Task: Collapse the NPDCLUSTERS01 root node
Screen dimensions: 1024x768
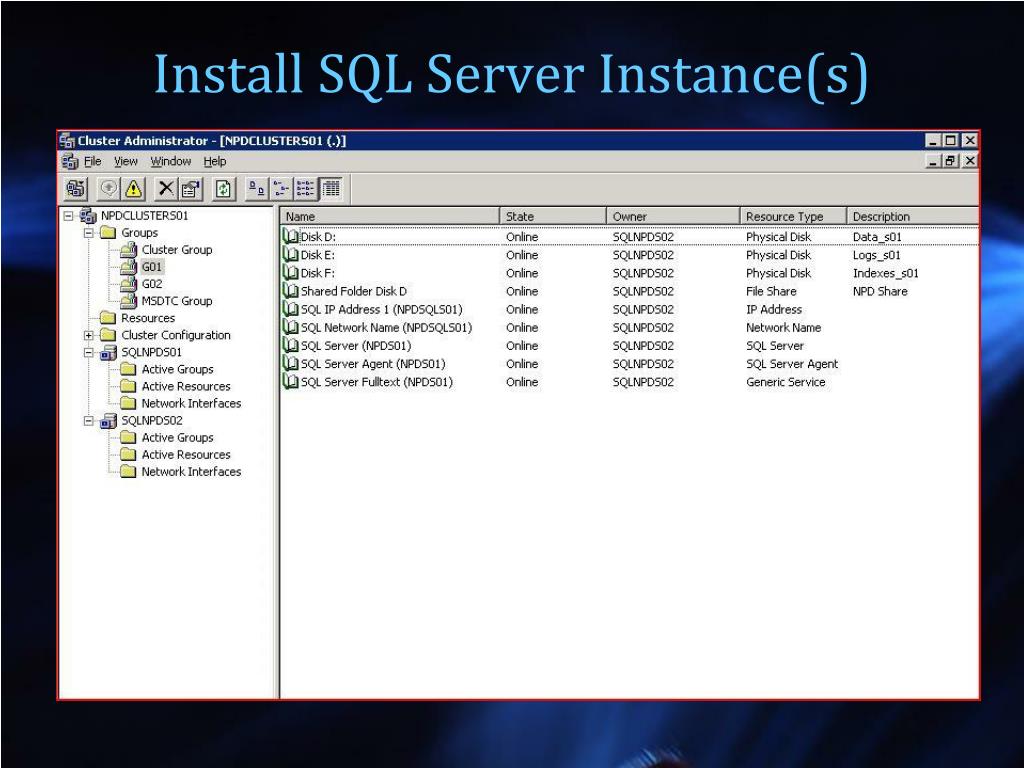Action: [68, 216]
